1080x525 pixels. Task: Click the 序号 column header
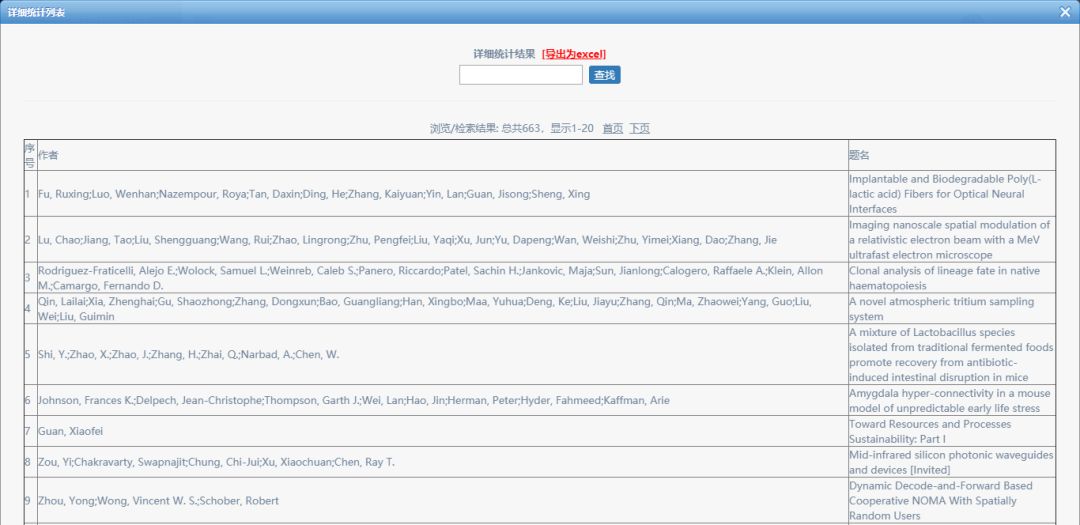pyautogui.click(x=30, y=156)
